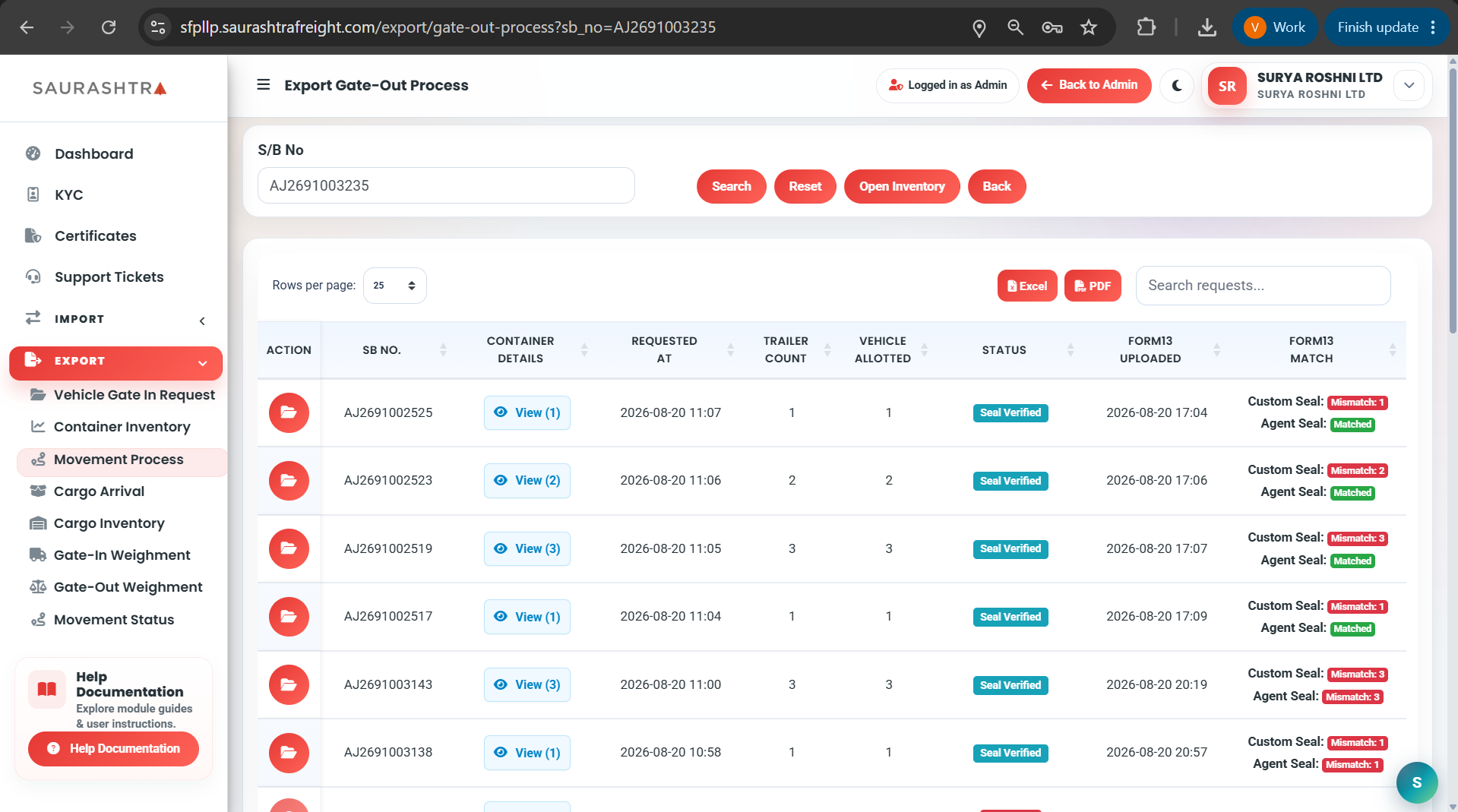The height and width of the screenshot is (812, 1458).
Task: Open browser extensions puzzle icon
Action: click(1146, 27)
